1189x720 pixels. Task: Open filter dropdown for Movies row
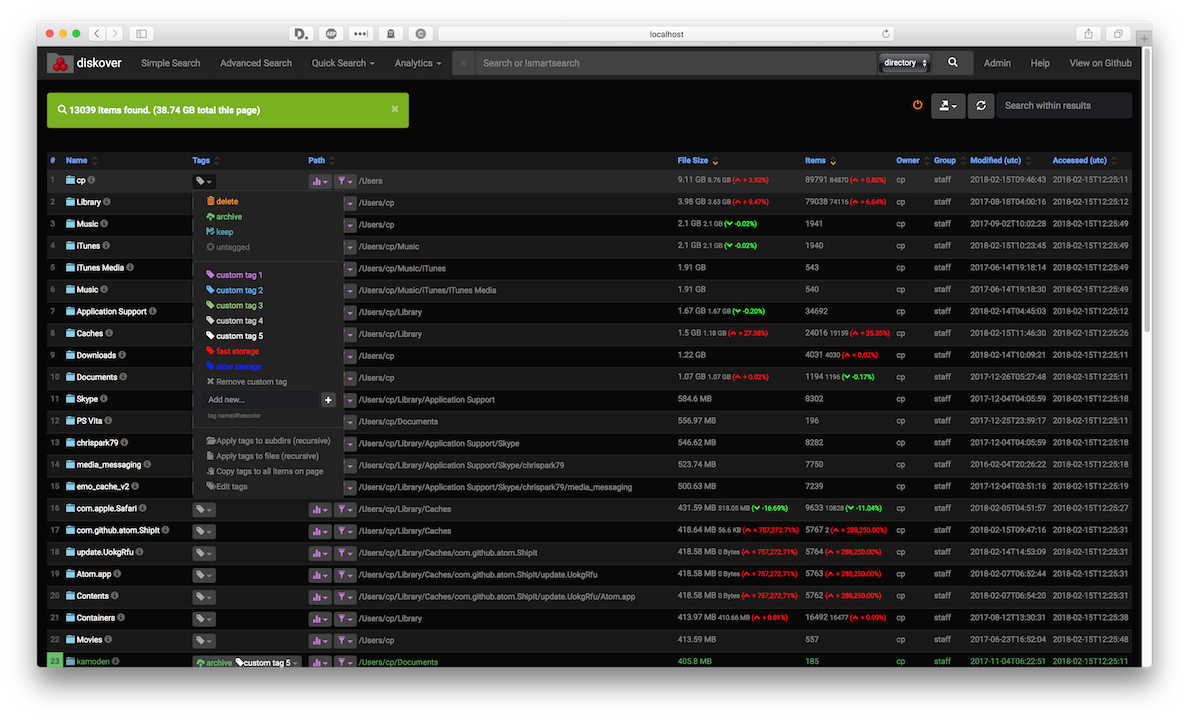pos(345,640)
